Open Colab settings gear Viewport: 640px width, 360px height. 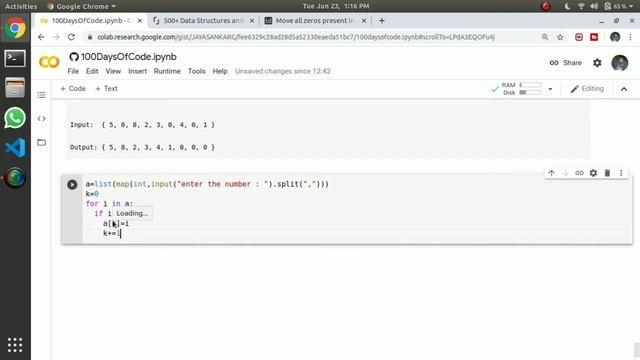click(x=597, y=63)
